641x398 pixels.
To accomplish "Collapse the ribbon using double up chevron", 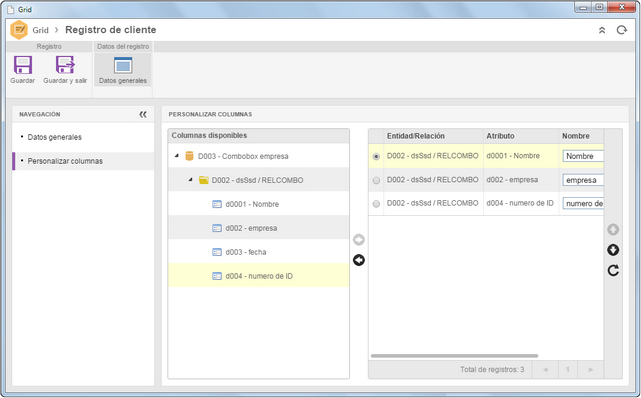I will (x=602, y=30).
